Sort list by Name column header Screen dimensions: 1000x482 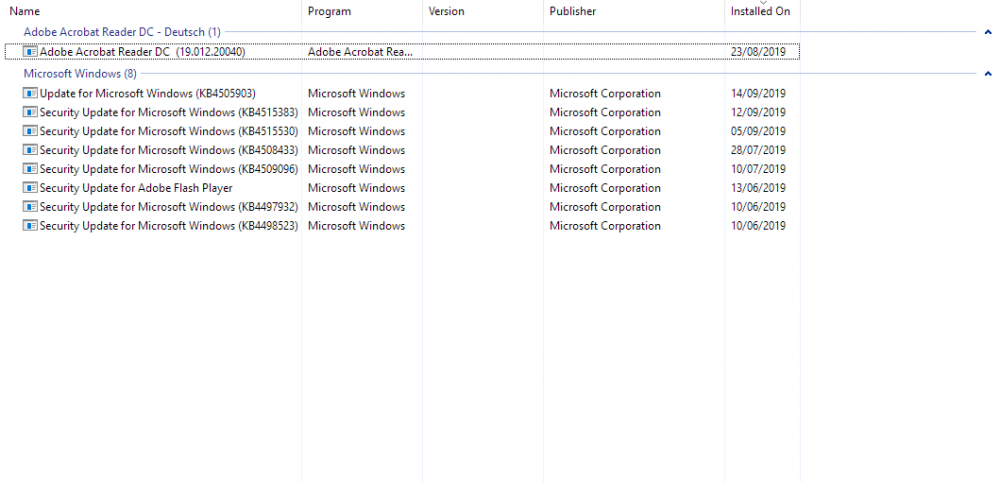pos(25,12)
